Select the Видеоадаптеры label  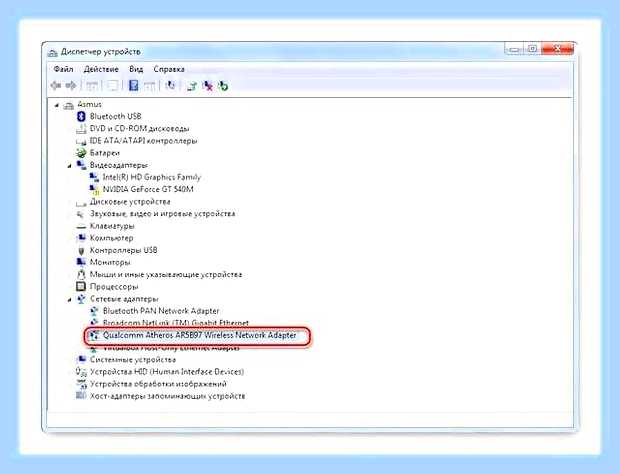click(x=119, y=165)
